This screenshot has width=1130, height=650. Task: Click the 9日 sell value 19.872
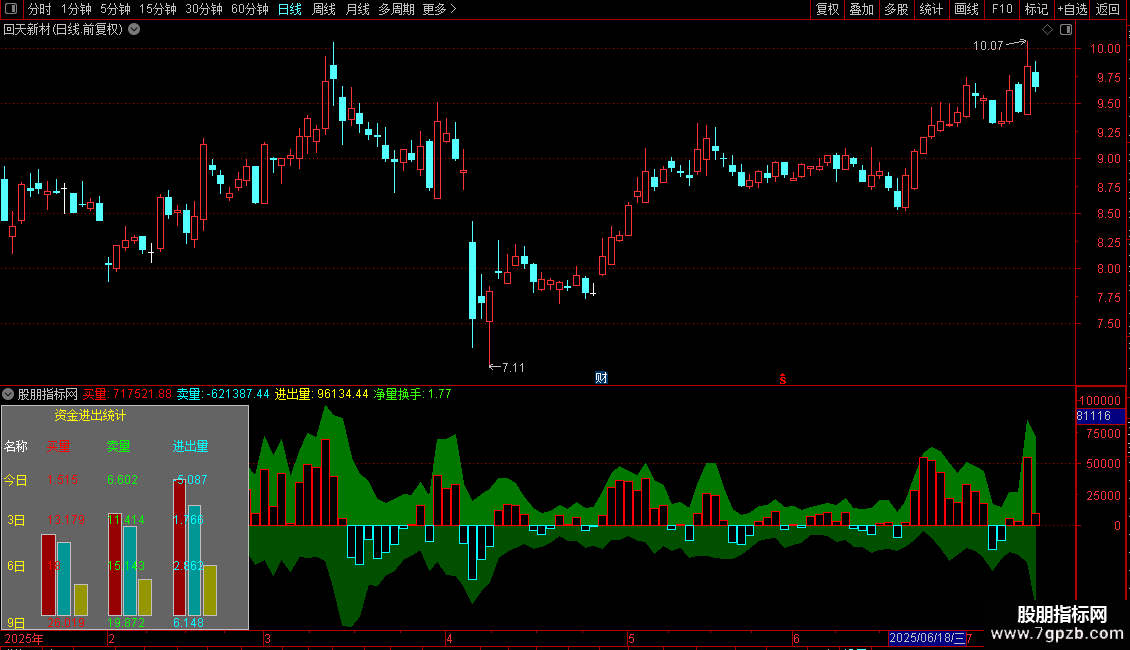pos(126,623)
